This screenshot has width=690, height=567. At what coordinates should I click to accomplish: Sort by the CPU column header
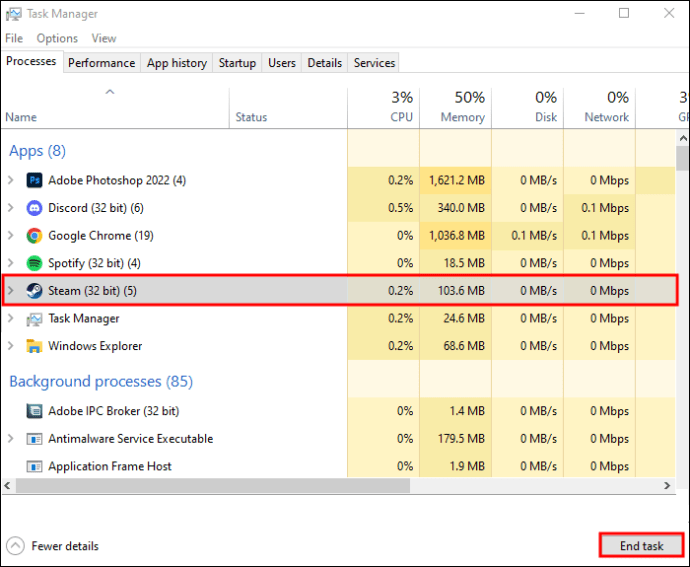click(384, 107)
